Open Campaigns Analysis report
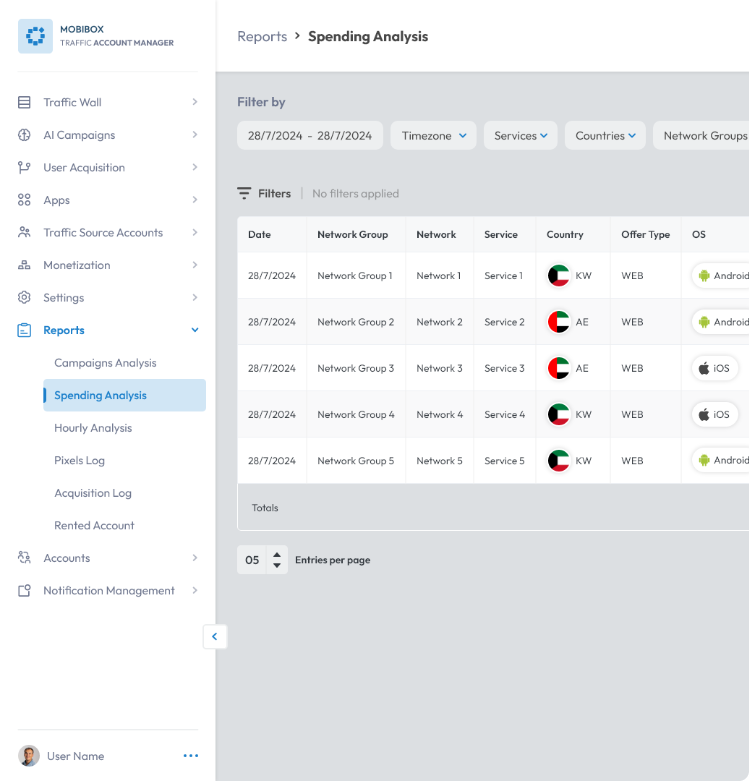This screenshot has height=781, width=749. [105, 363]
